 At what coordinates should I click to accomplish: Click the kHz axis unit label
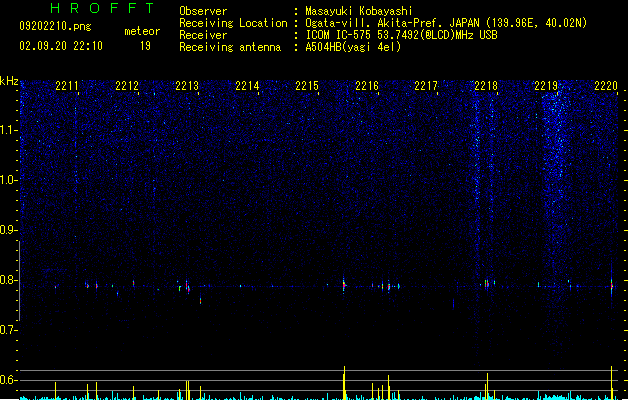point(9,81)
